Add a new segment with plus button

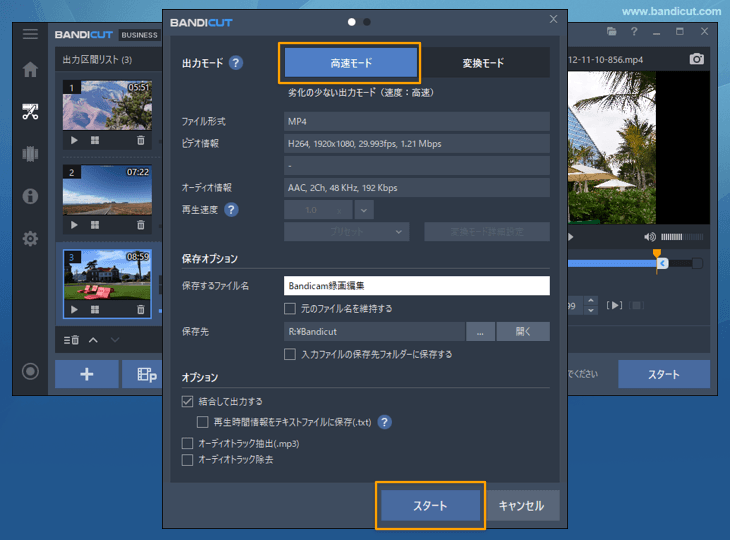tap(87, 374)
